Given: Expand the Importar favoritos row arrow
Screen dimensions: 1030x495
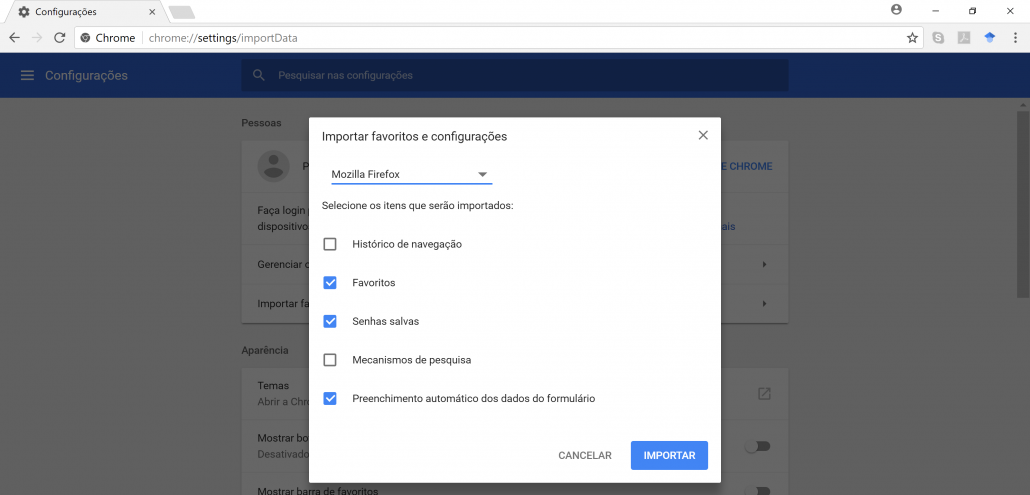Looking at the screenshot, I should tap(764, 304).
